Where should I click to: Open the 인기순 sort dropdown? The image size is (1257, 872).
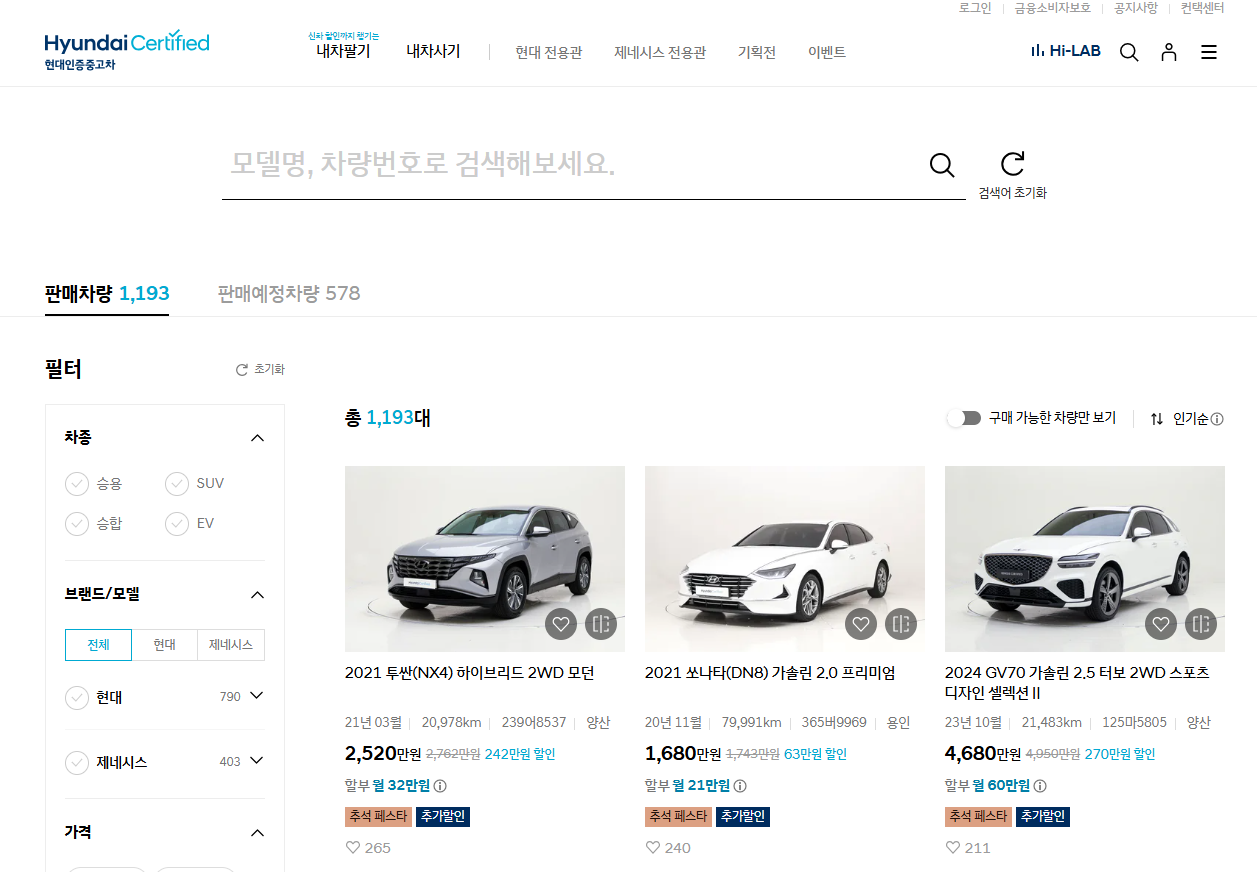pyautogui.click(x=1190, y=419)
